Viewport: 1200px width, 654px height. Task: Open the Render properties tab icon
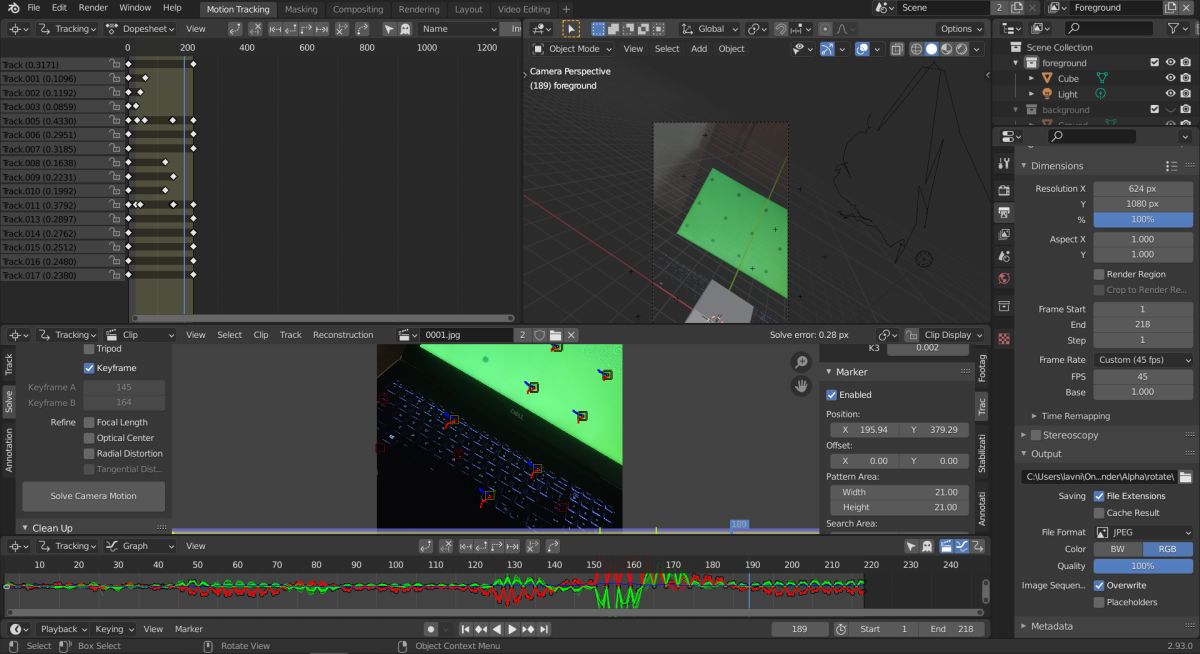[x=1003, y=190]
